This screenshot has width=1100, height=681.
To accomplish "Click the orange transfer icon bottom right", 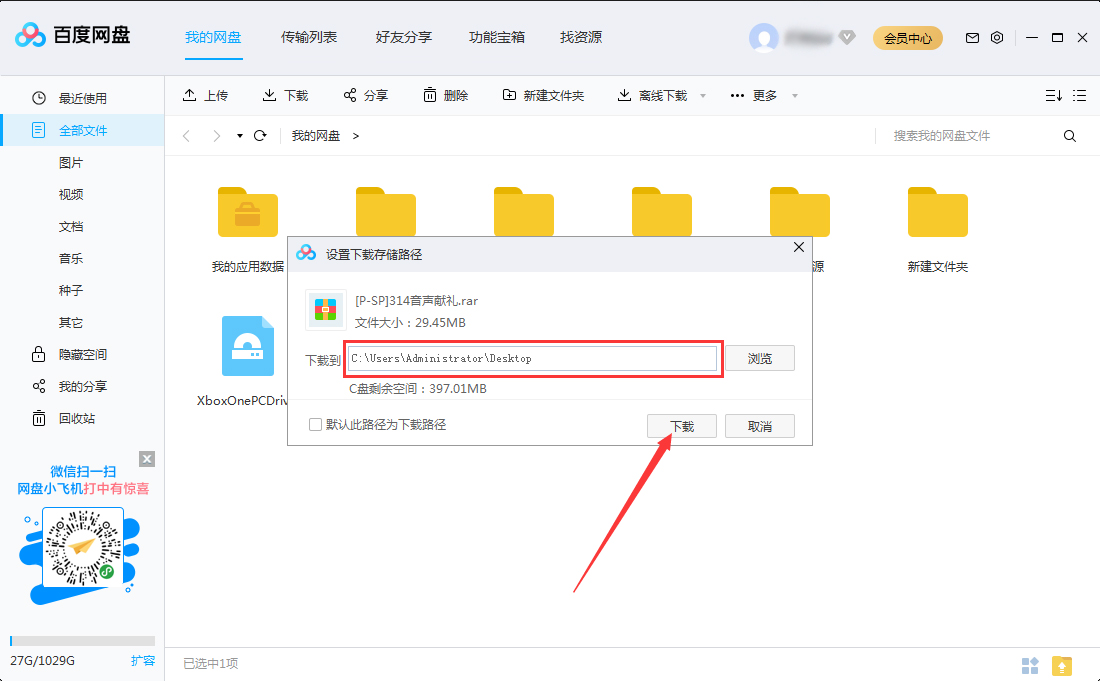I will point(1062,665).
